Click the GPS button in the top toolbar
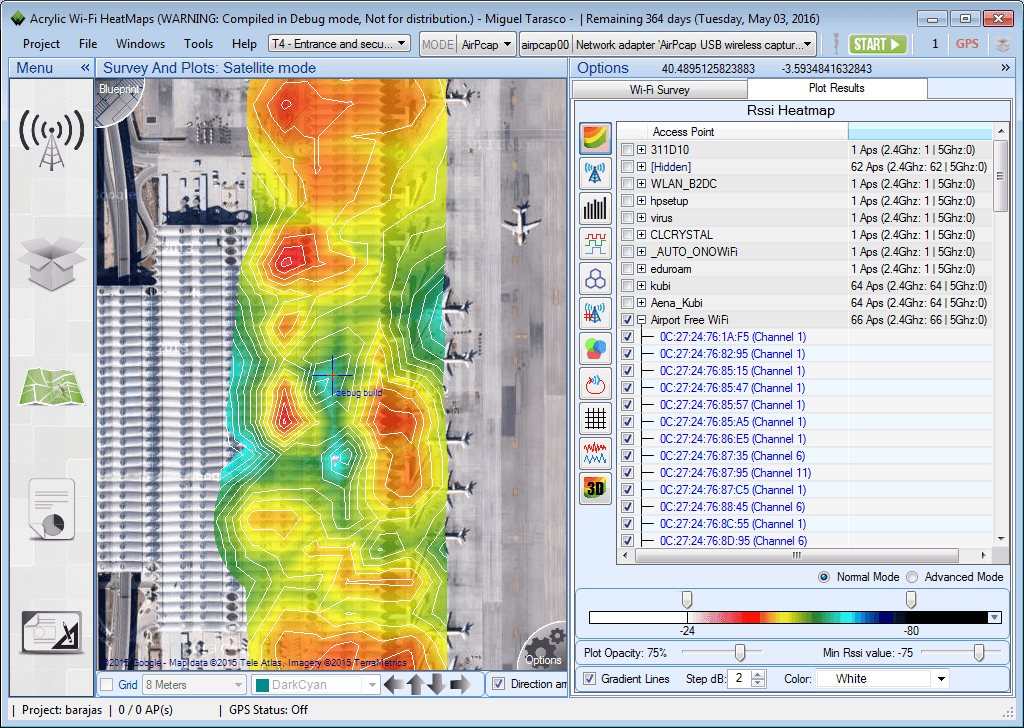 pyautogui.click(x=966, y=43)
